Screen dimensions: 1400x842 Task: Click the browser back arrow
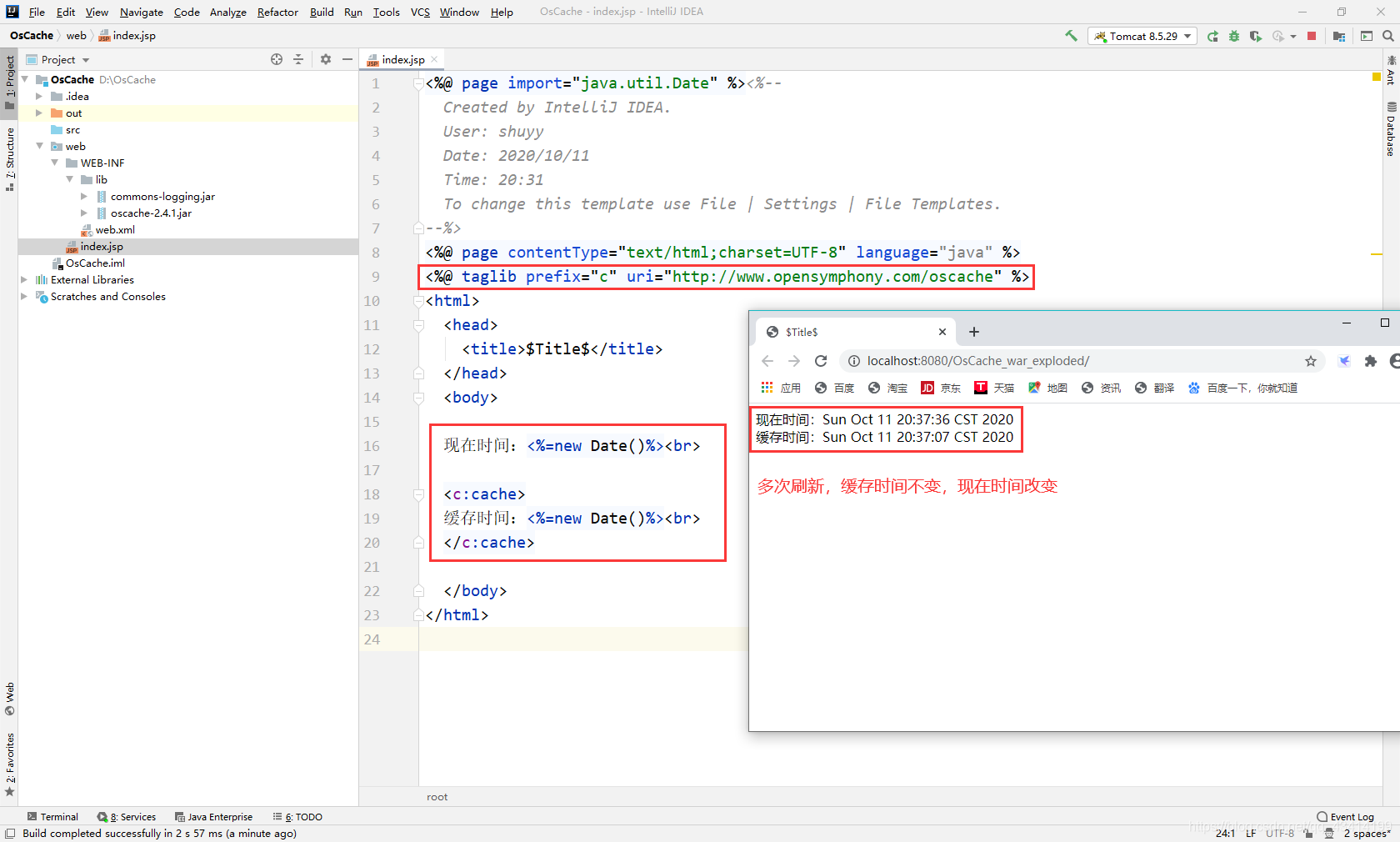[x=767, y=361]
